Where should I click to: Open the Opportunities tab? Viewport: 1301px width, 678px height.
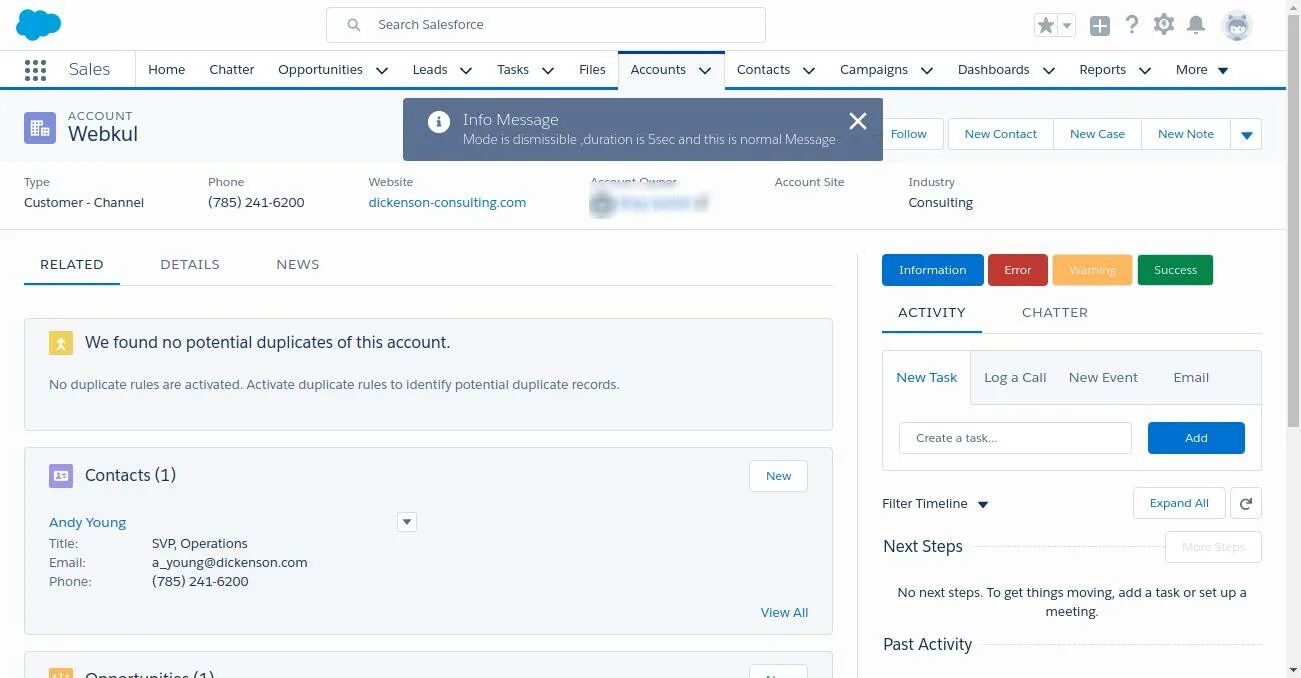point(320,70)
